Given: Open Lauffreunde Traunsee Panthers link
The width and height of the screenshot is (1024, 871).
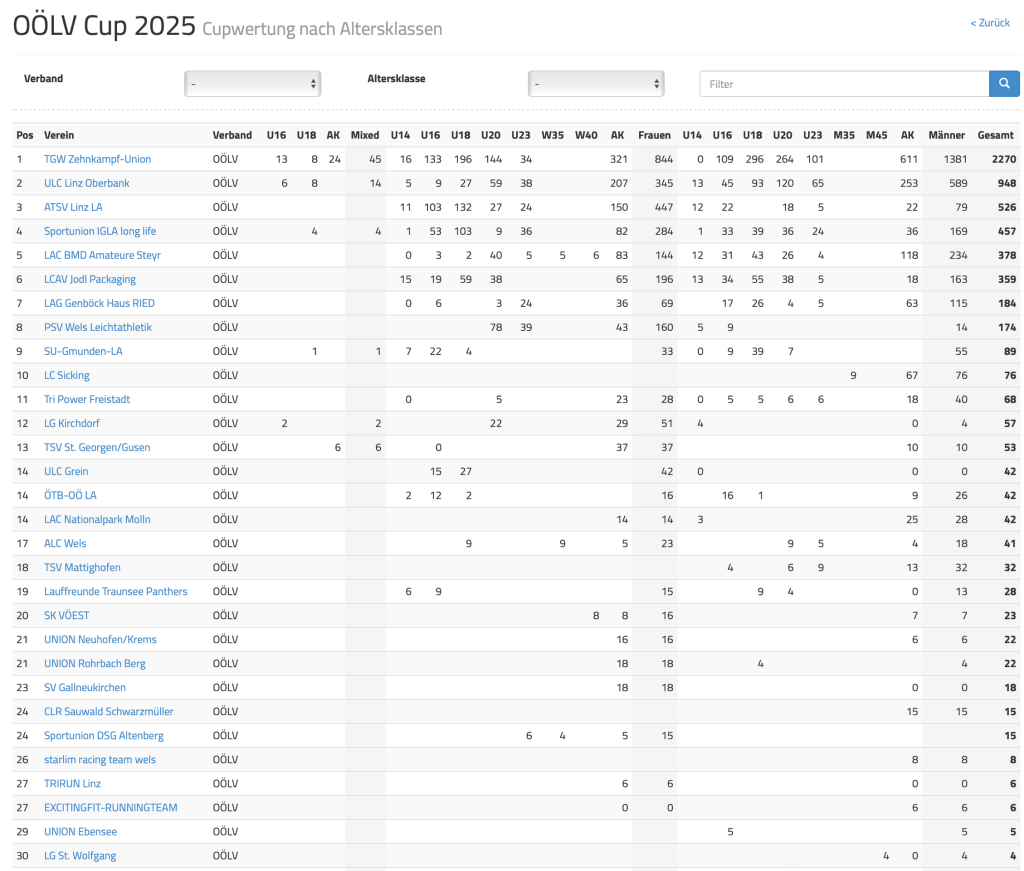Looking at the screenshot, I should pyautogui.click(x=115, y=591).
